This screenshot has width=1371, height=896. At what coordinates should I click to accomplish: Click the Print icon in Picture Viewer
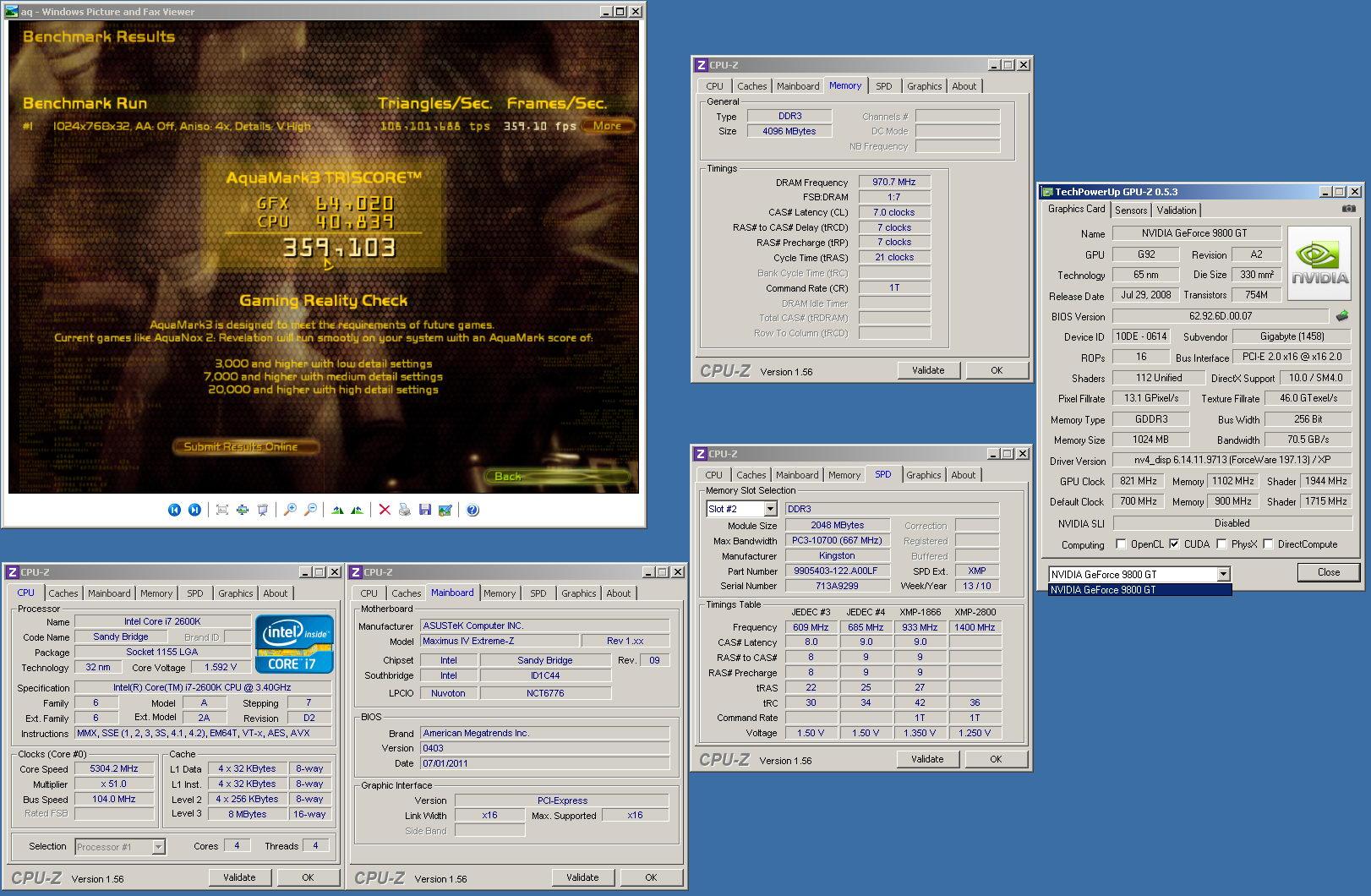(405, 510)
